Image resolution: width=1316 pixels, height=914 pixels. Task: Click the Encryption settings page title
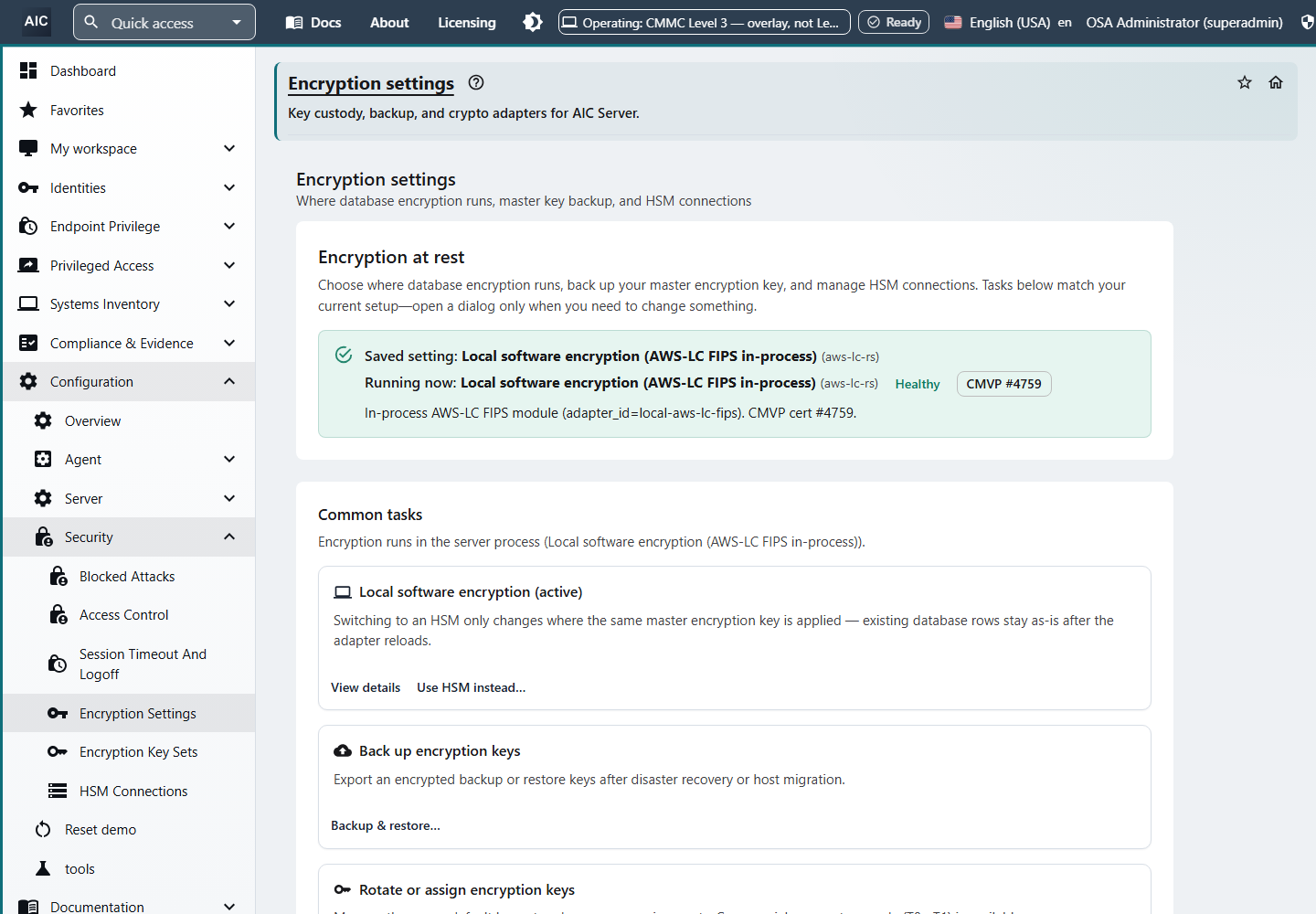coord(371,83)
